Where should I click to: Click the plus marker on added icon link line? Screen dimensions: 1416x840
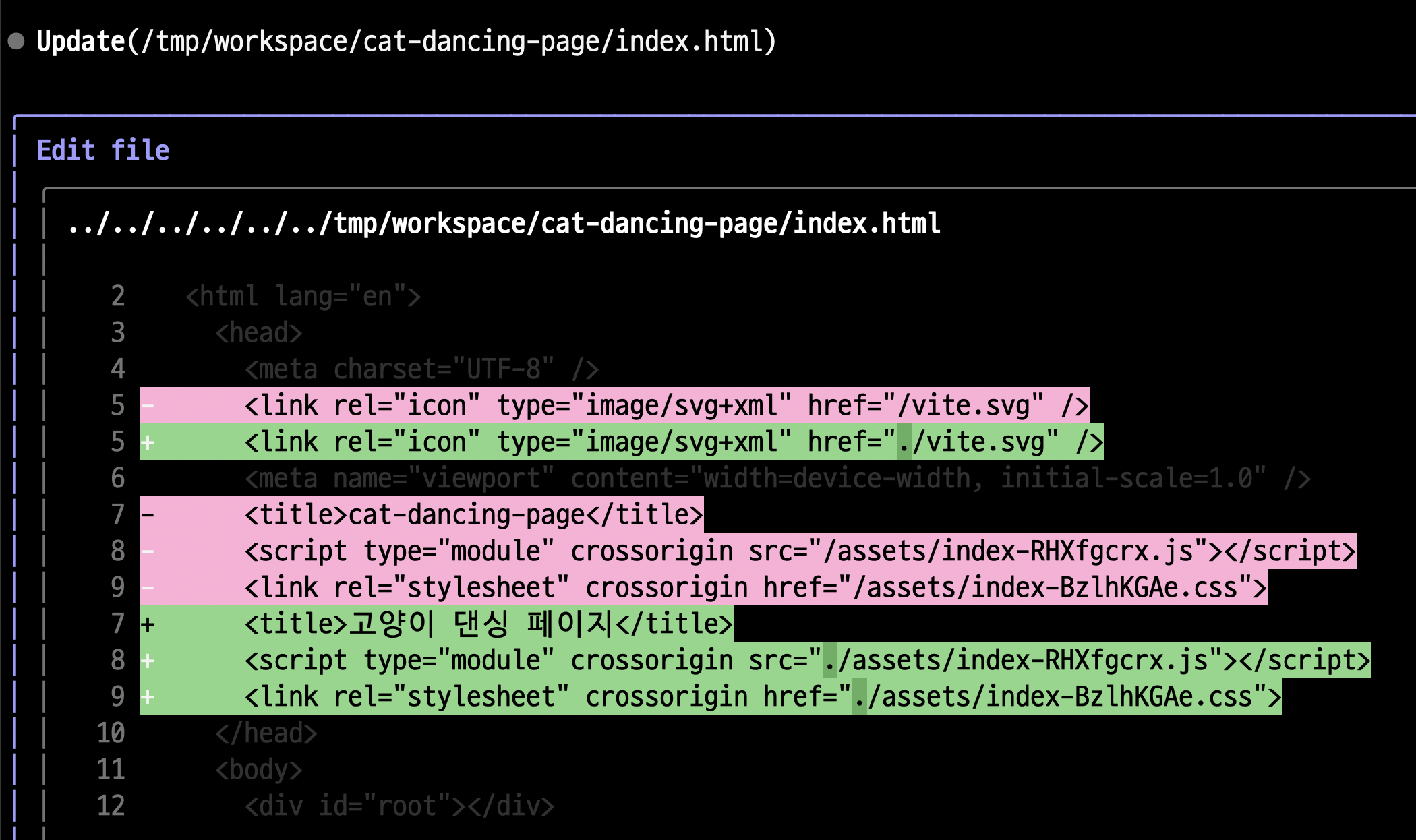(148, 442)
